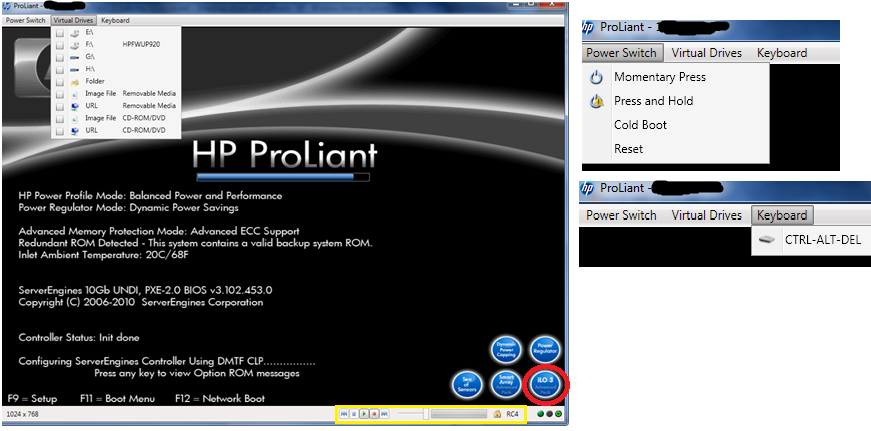871x431 pixels.
Task: Click the green play button in status bar
Action: [x=364, y=414]
